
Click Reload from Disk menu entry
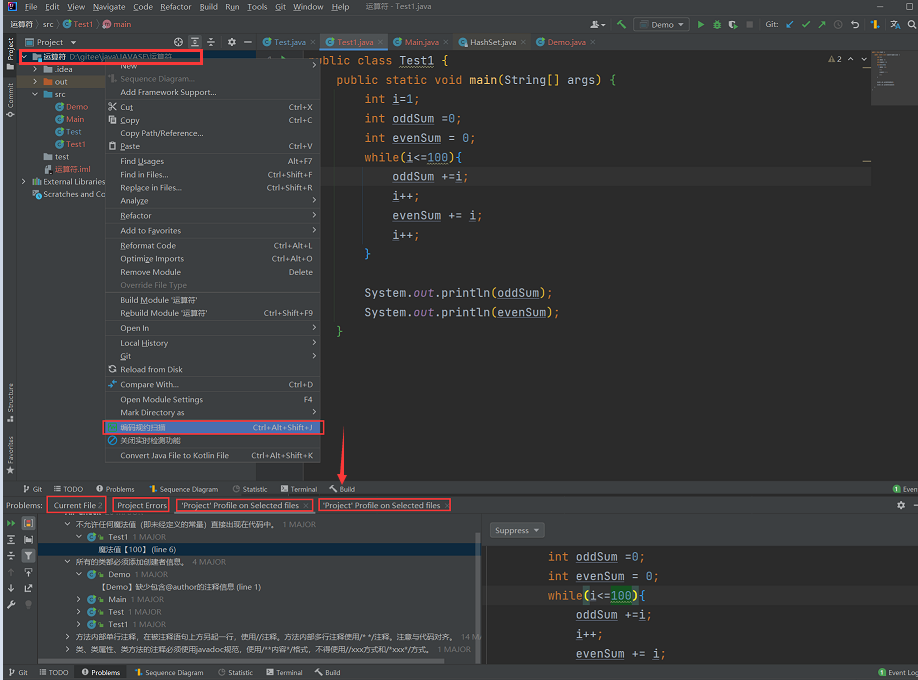coord(213,370)
